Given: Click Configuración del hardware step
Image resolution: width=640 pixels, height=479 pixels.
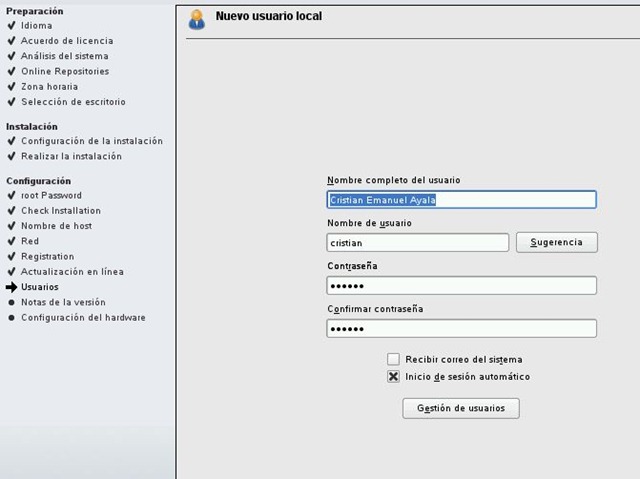Looking at the screenshot, I should [83, 317].
